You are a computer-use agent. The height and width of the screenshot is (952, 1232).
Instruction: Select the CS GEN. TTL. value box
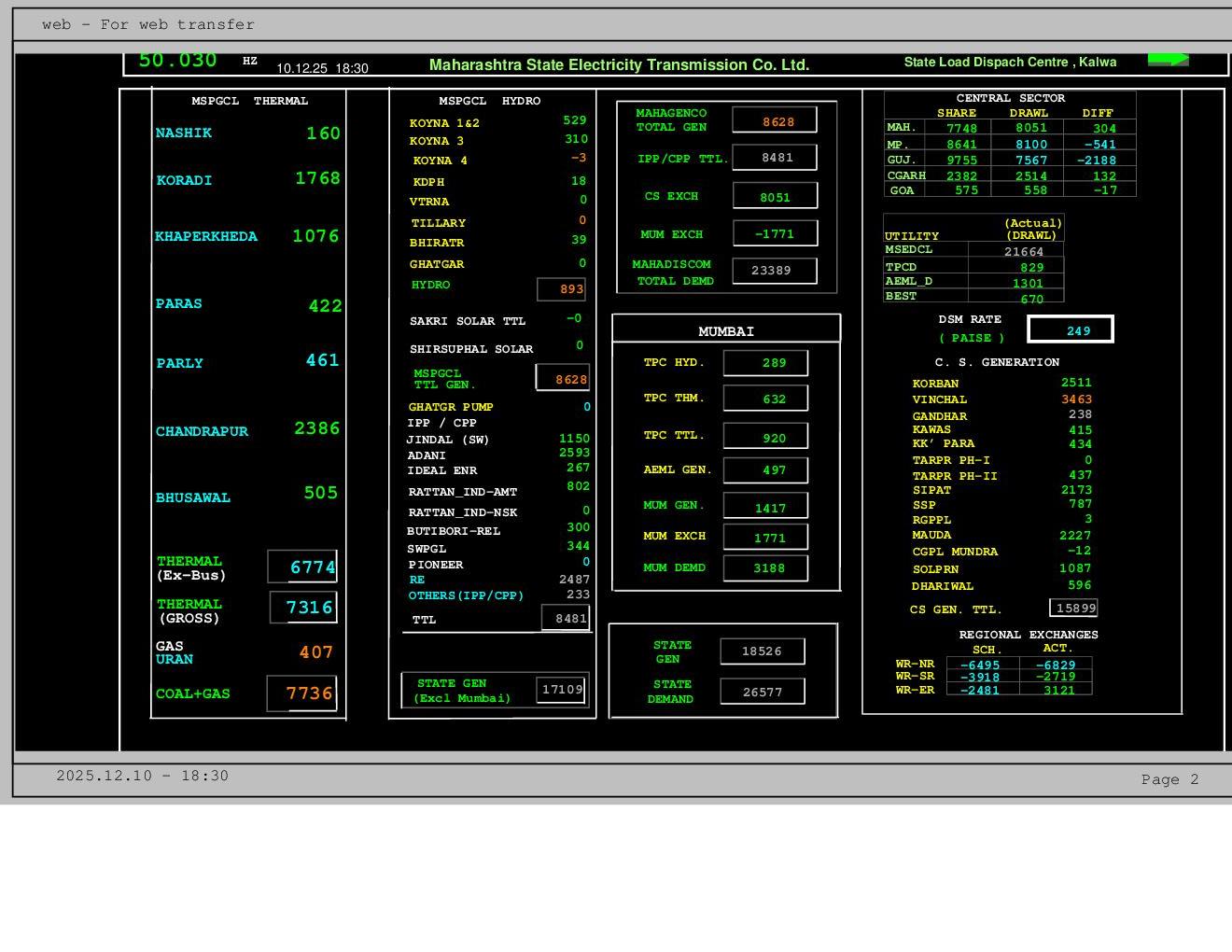click(x=1073, y=609)
